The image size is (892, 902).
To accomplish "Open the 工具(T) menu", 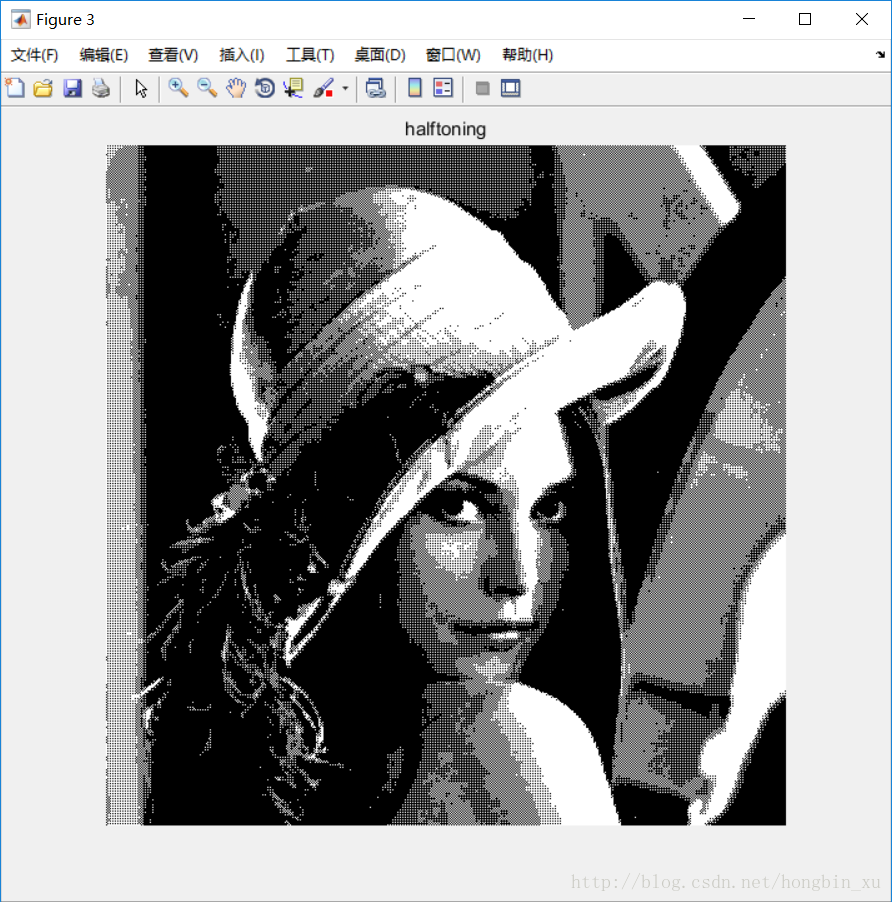I will pyautogui.click(x=310, y=55).
